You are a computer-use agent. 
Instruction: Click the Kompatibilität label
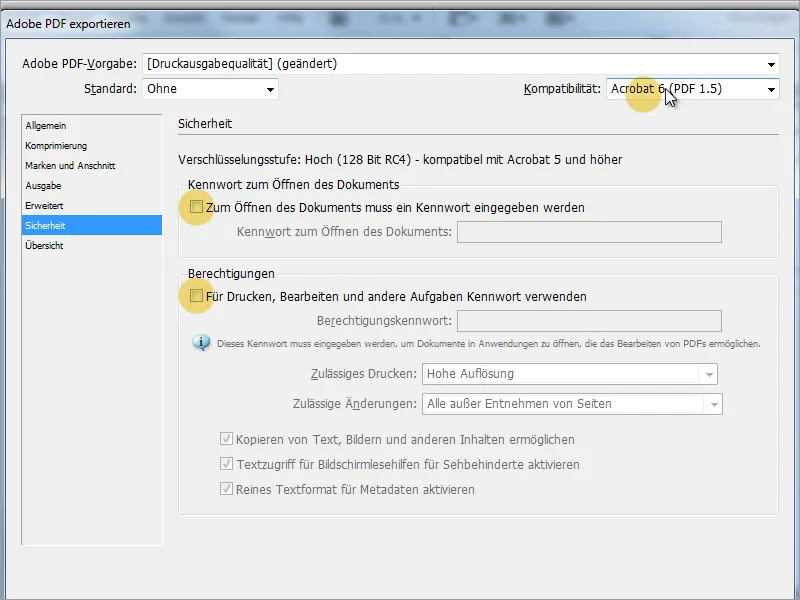coord(562,89)
